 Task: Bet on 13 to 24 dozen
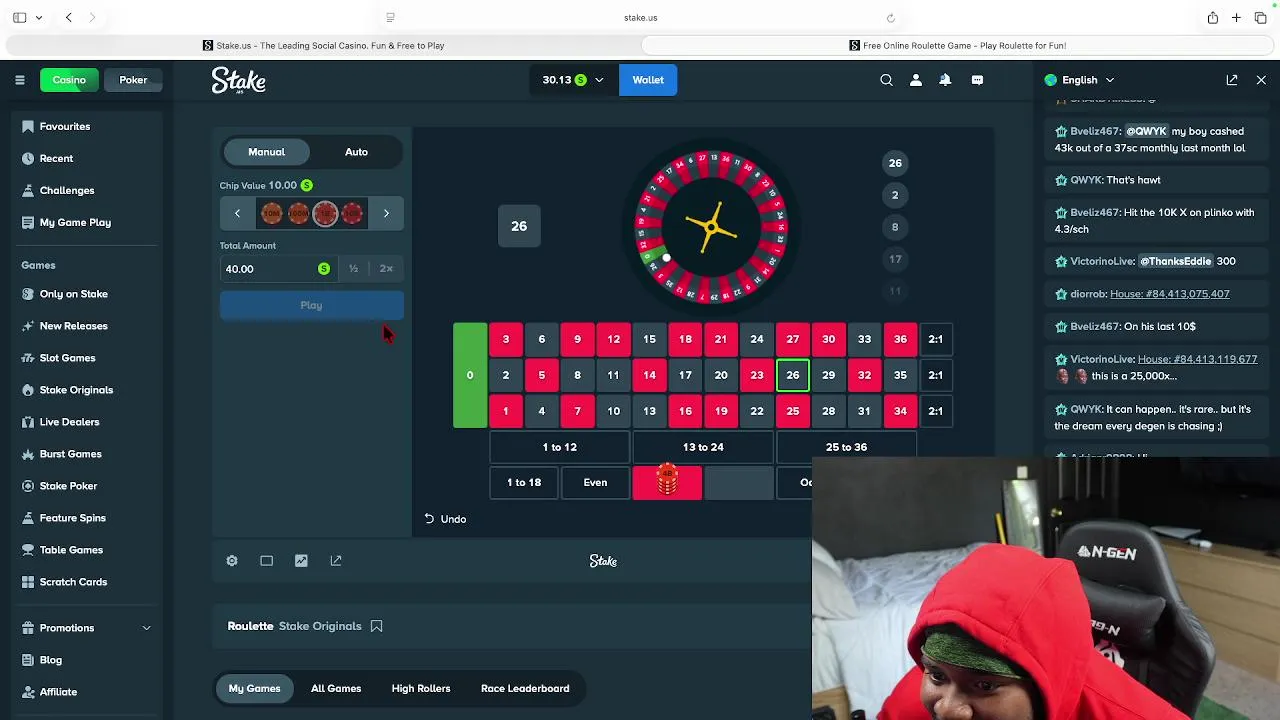(x=703, y=447)
